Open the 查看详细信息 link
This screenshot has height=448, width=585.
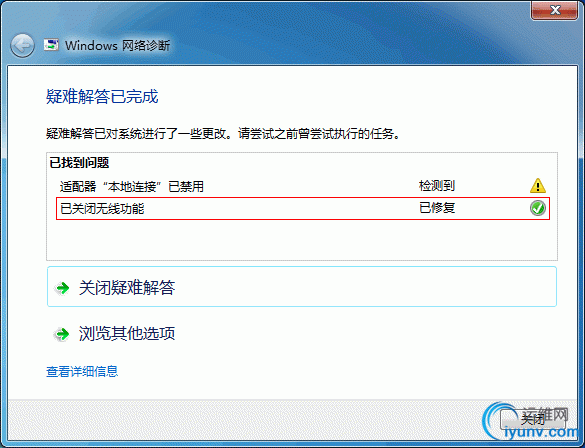(82, 371)
